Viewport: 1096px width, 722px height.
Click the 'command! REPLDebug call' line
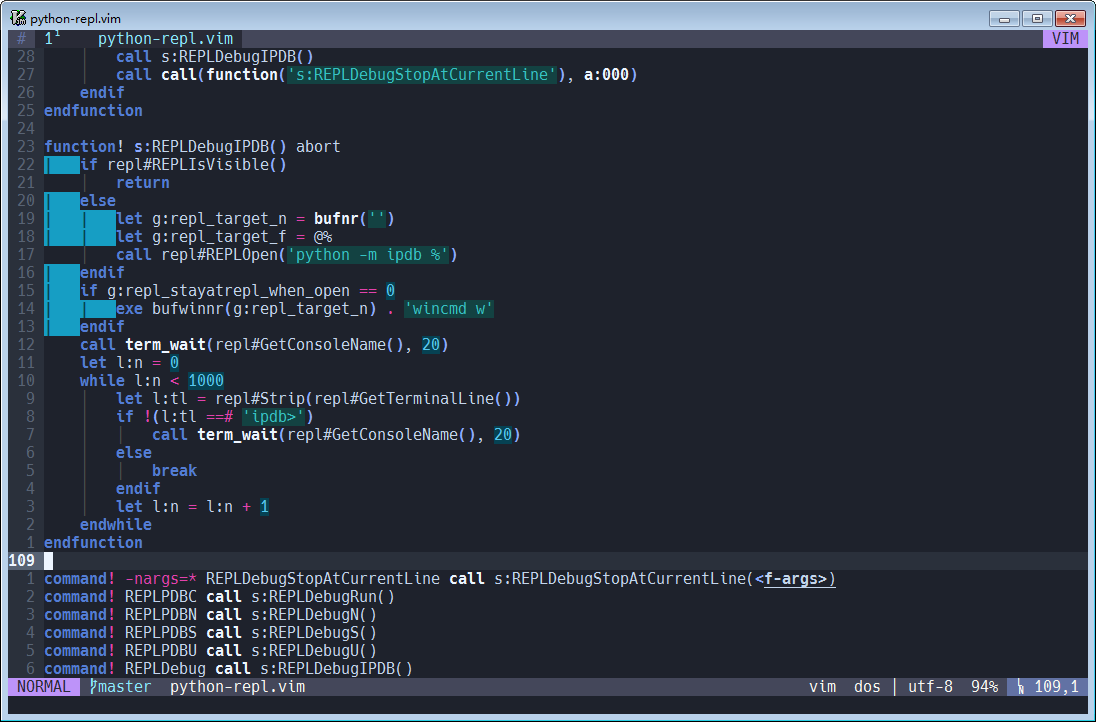tap(229, 669)
